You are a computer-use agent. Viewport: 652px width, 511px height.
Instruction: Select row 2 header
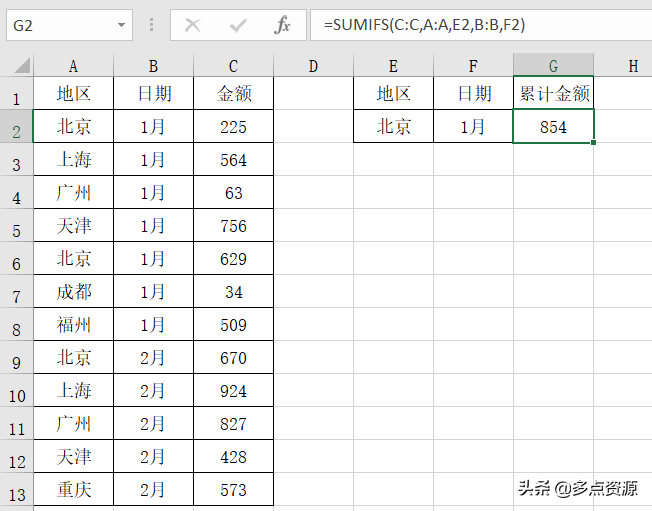[16, 126]
